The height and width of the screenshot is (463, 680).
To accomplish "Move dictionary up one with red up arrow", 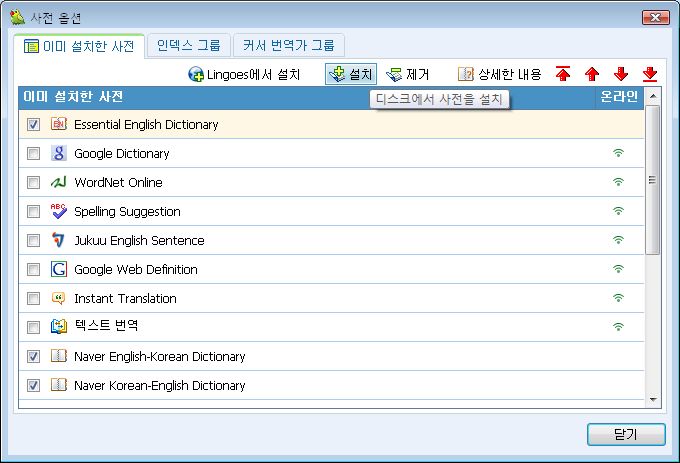I will point(592,74).
